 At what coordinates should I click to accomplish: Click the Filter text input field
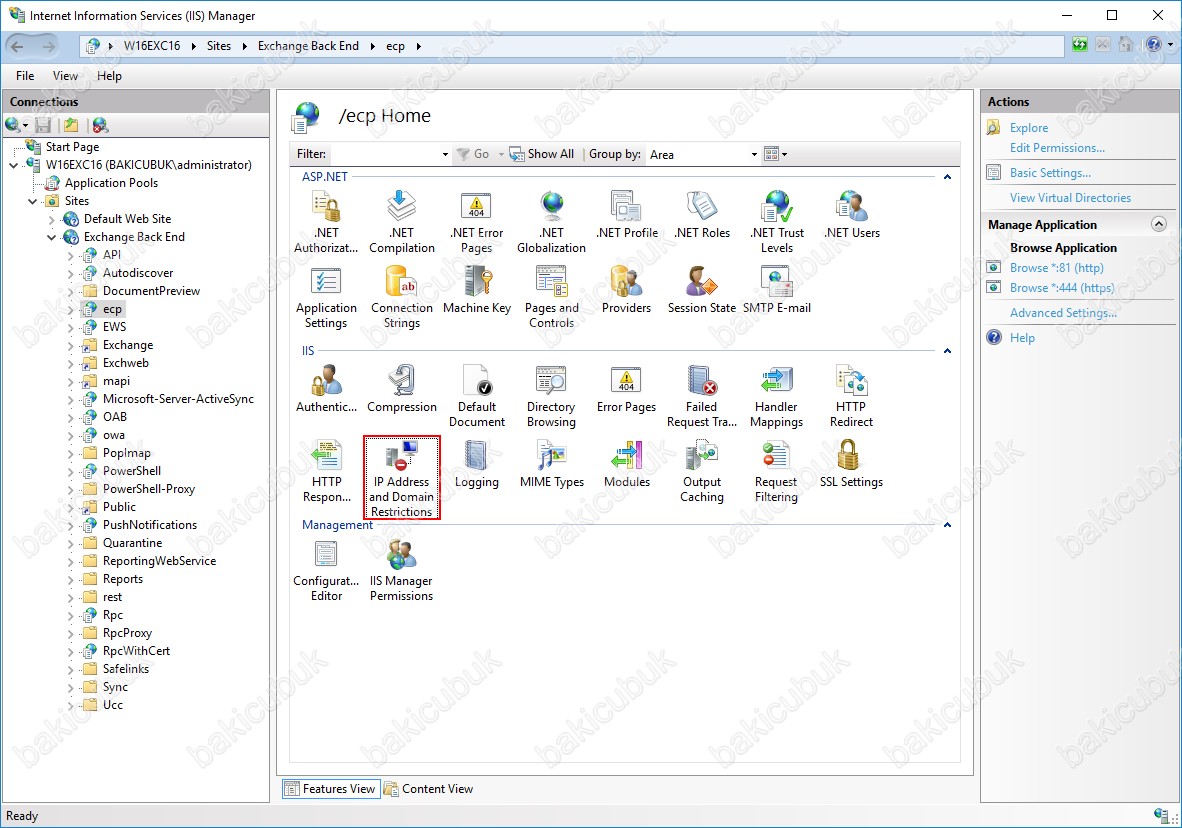coord(384,155)
